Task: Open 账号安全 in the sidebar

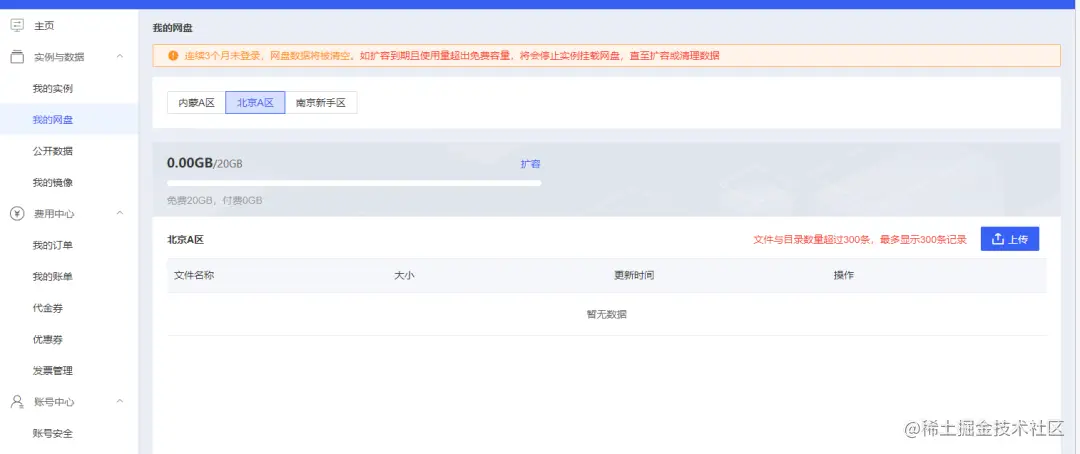Action: [52, 434]
